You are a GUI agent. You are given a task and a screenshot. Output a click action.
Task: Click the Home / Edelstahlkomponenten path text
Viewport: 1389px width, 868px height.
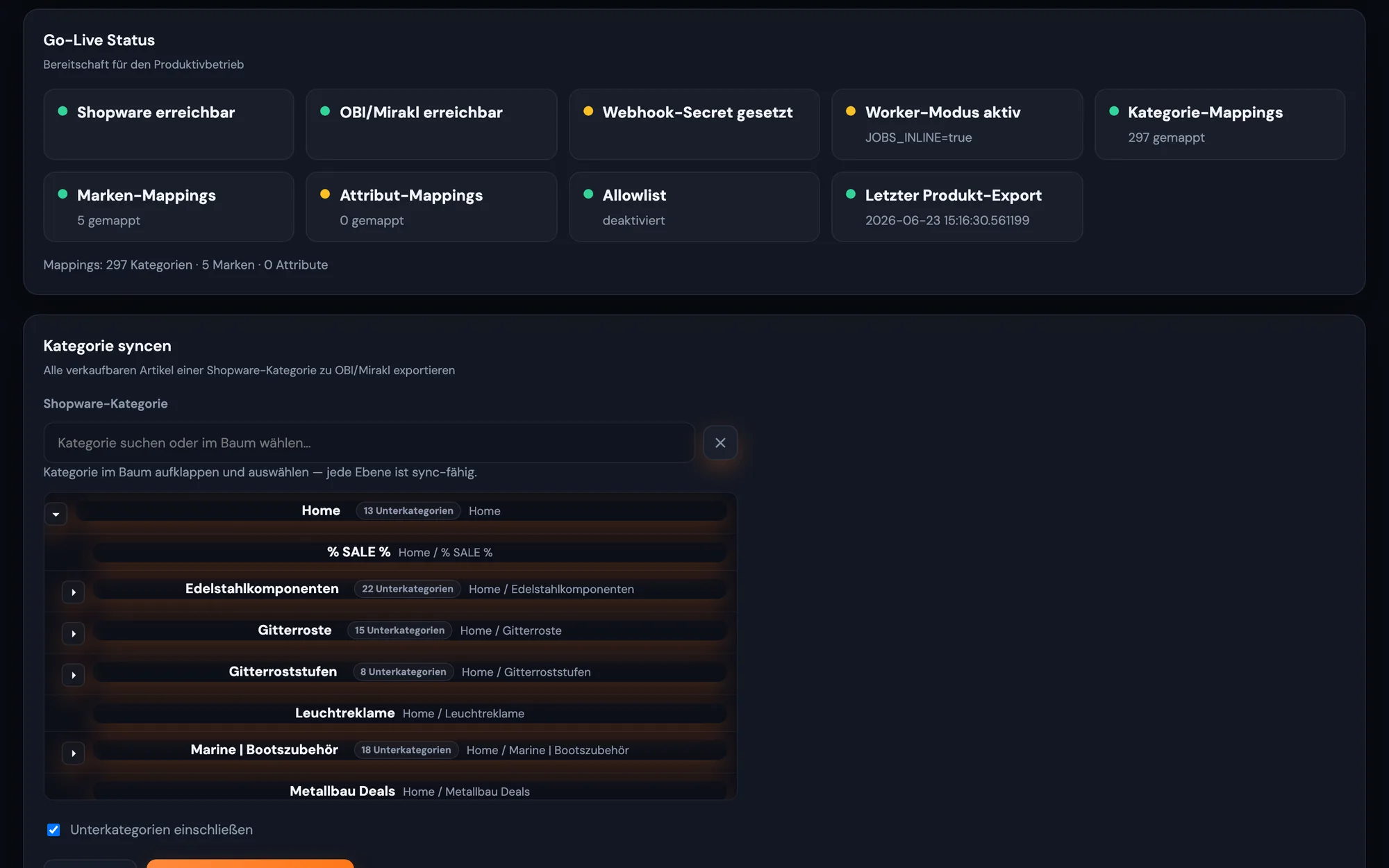tap(551, 589)
